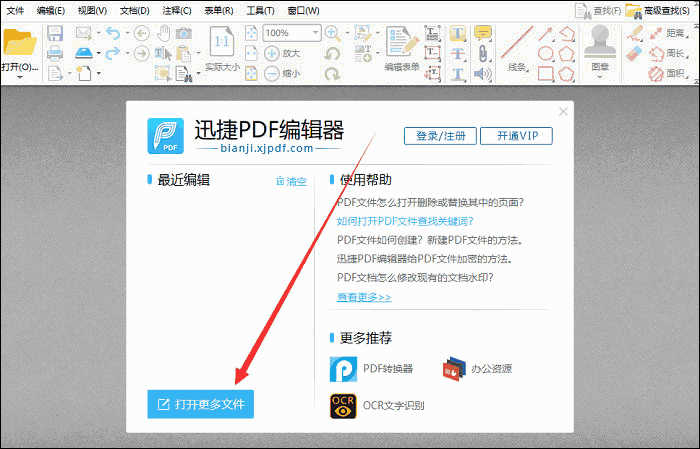Open the 视图(V) menu
This screenshot has height=449, width=700.
pos(93,10)
